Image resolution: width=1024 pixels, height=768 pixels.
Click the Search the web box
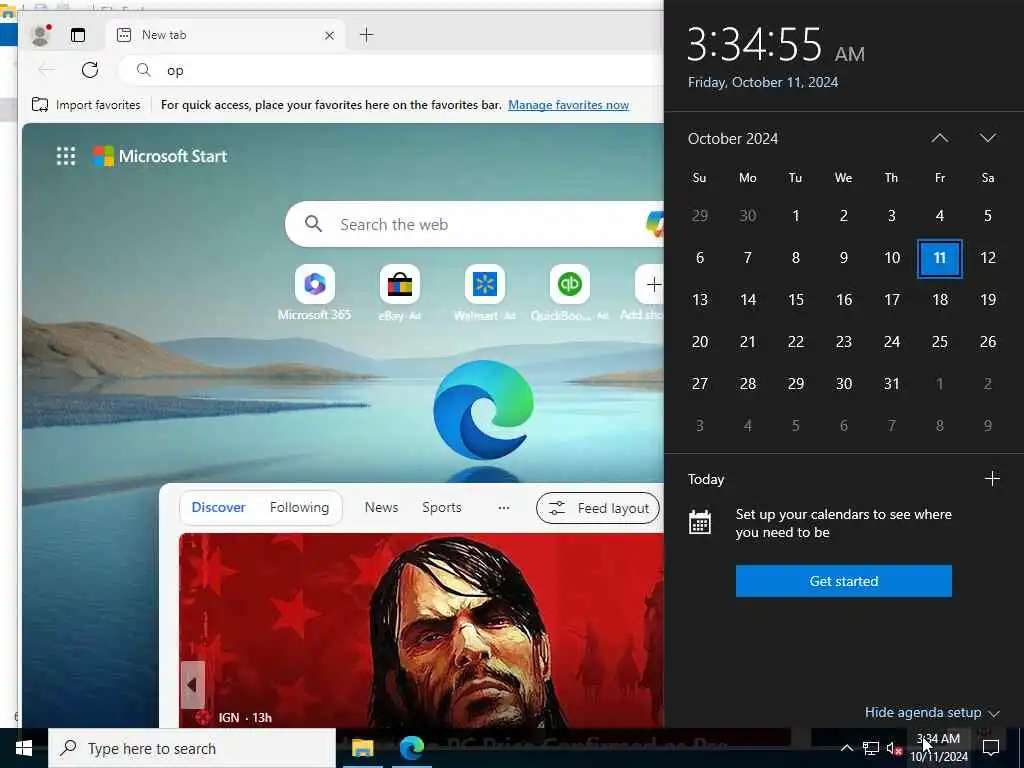474,224
